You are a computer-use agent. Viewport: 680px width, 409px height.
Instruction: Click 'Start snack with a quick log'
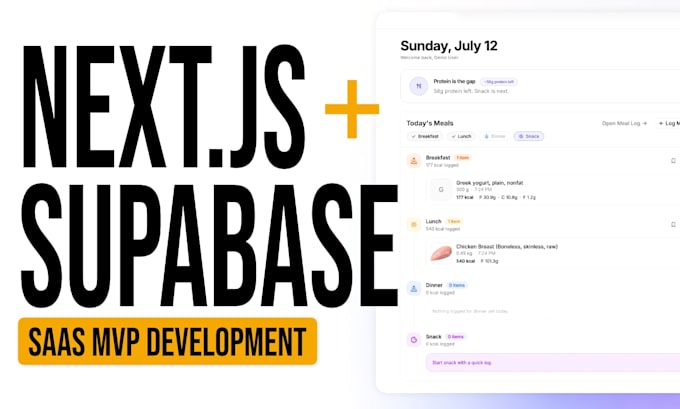coord(553,363)
